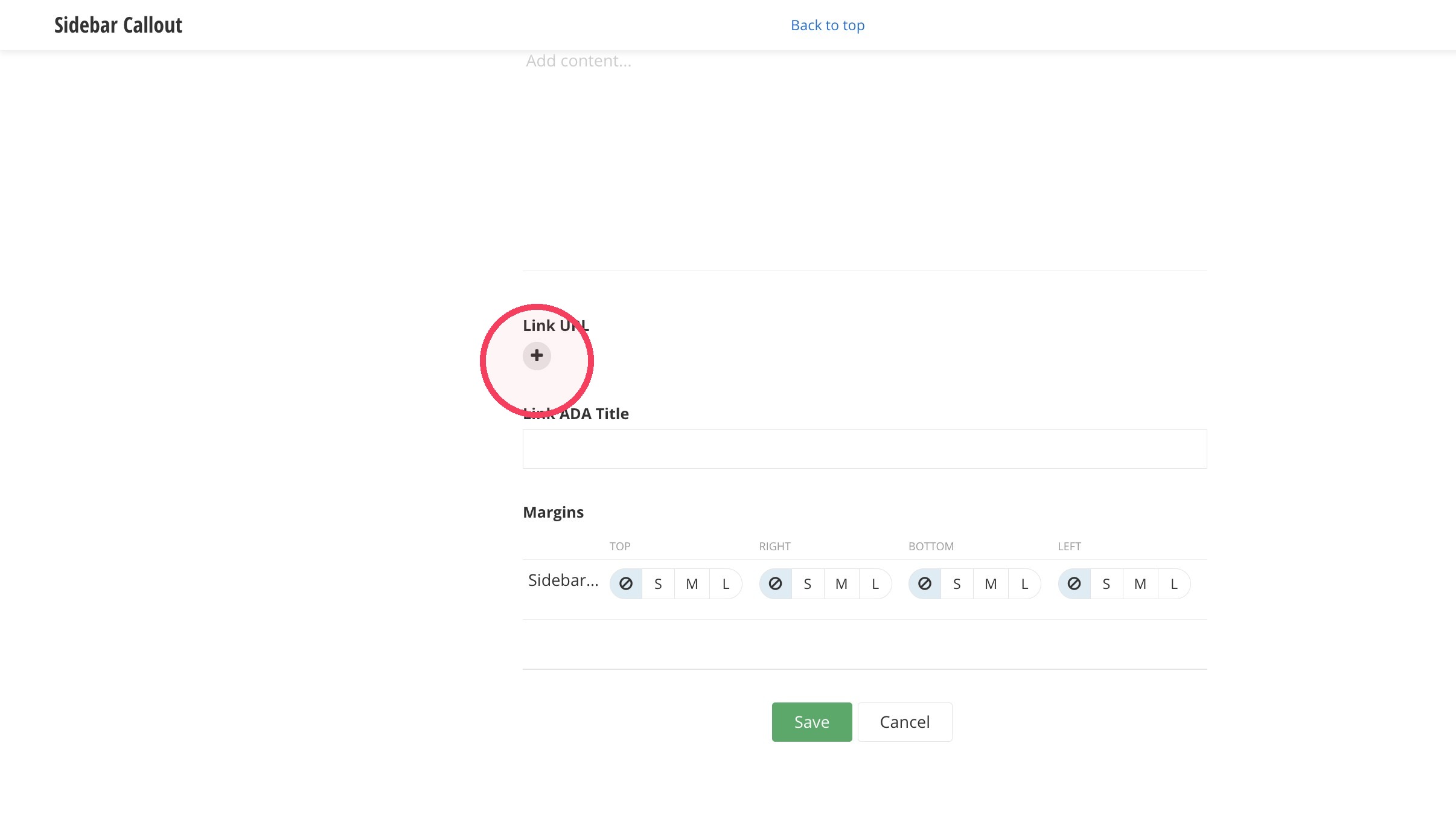This screenshot has height=813, width=1456.
Task: Select no margin icon for Bottom
Action: point(925,584)
